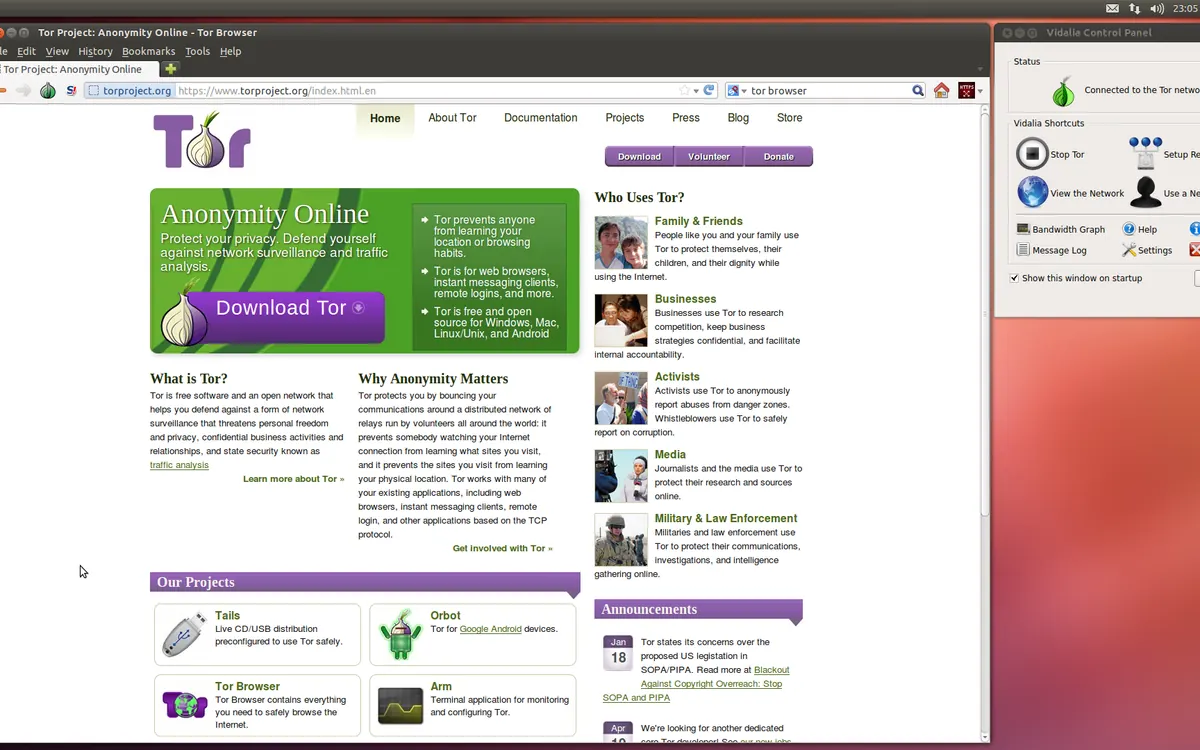Click the Torbutton onion icon in browser toolbar
1200x750 pixels.
click(48, 90)
